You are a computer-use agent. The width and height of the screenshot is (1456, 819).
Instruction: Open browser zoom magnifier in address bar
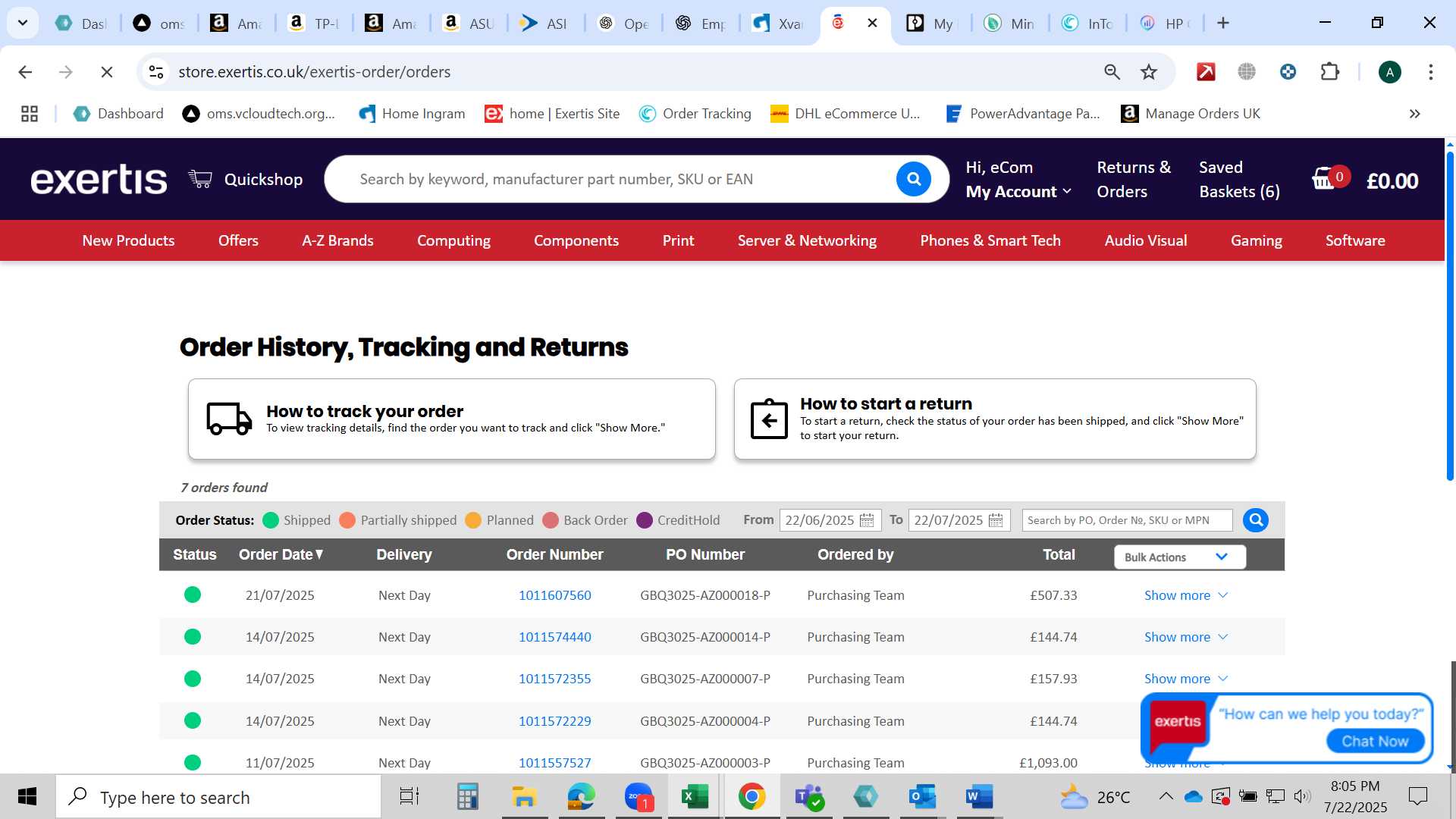coord(1112,72)
